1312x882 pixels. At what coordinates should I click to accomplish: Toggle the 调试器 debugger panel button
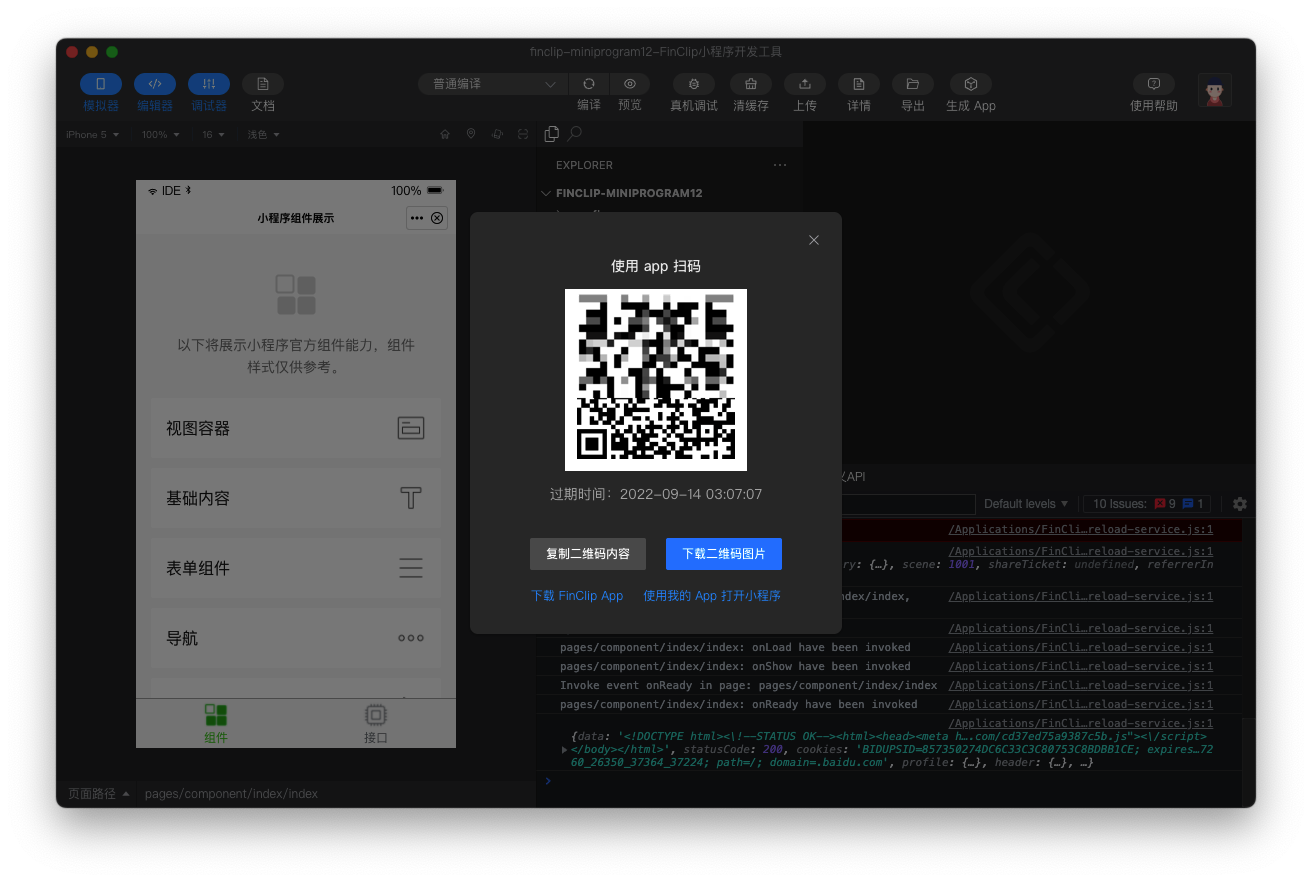pyautogui.click(x=209, y=85)
